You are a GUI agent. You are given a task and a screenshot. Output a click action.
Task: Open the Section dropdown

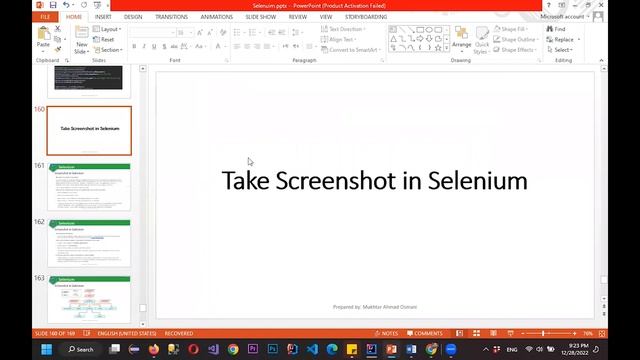[108, 49]
